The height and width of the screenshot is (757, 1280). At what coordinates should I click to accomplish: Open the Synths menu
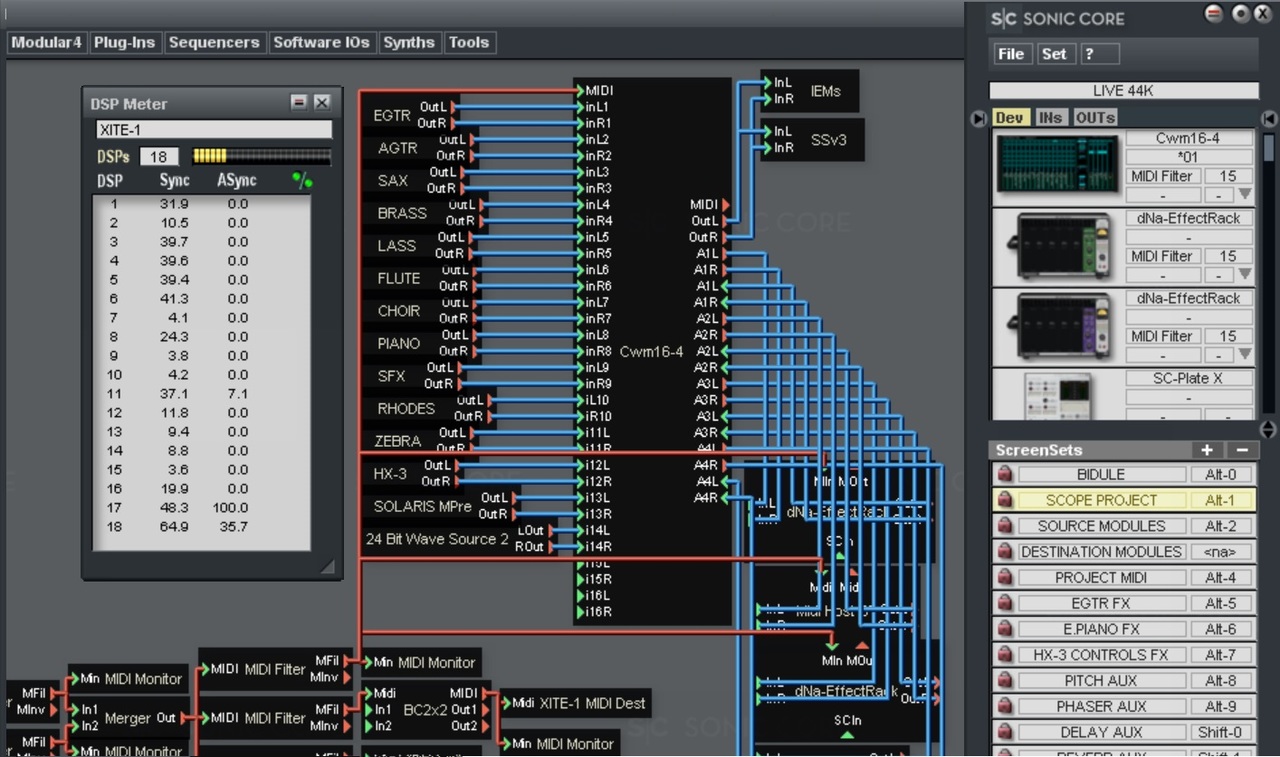pyautogui.click(x=409, y=42)
